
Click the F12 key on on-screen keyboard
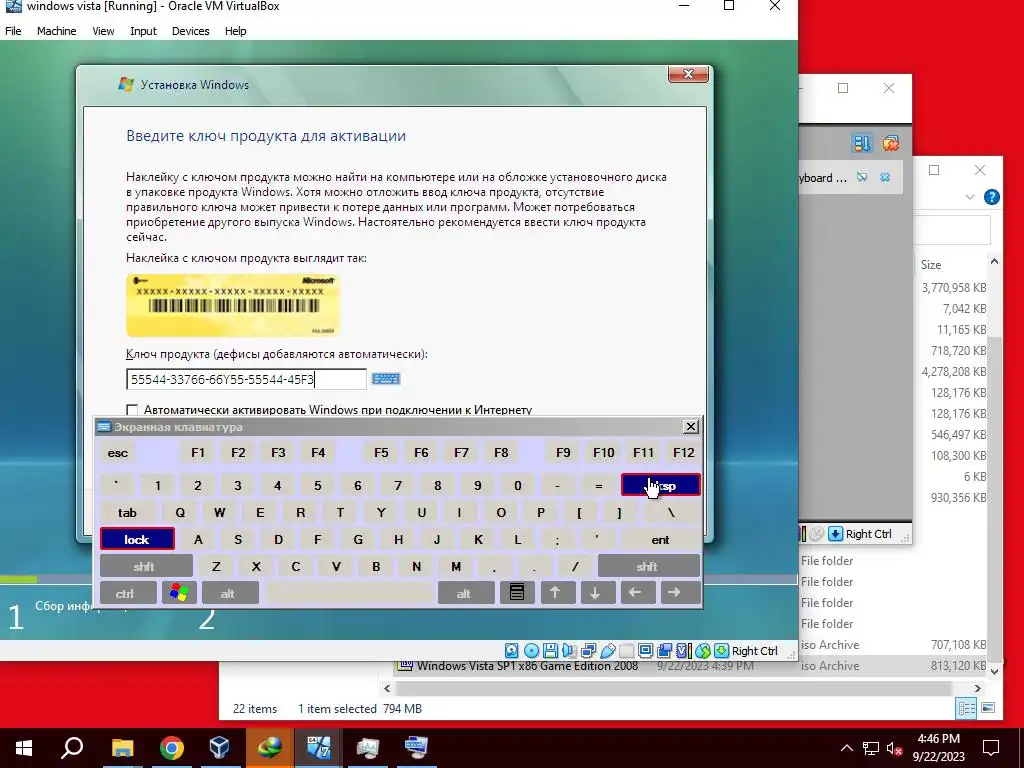[684, 453]
